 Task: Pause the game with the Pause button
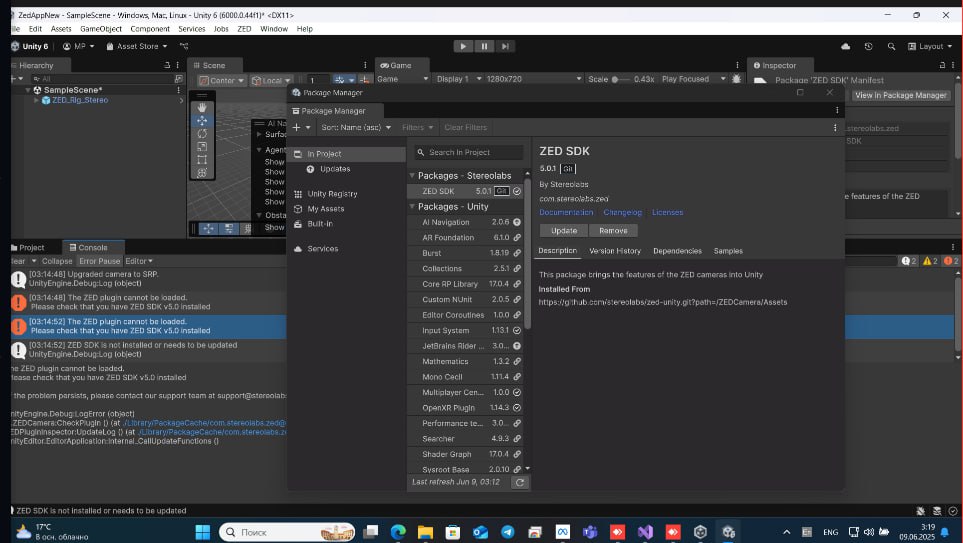coord(484,46)
